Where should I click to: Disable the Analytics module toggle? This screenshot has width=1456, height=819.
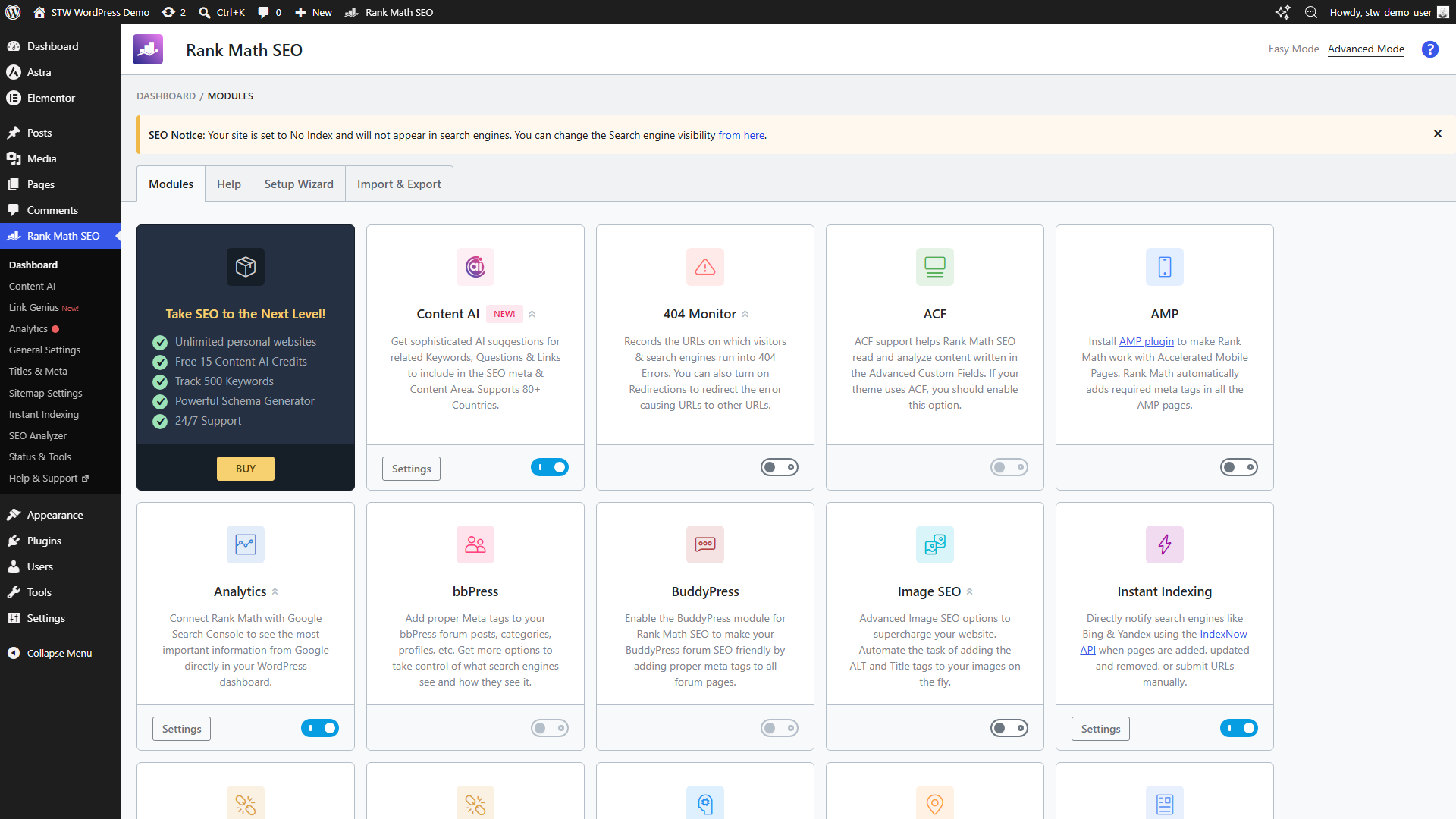tap(320, 728)
